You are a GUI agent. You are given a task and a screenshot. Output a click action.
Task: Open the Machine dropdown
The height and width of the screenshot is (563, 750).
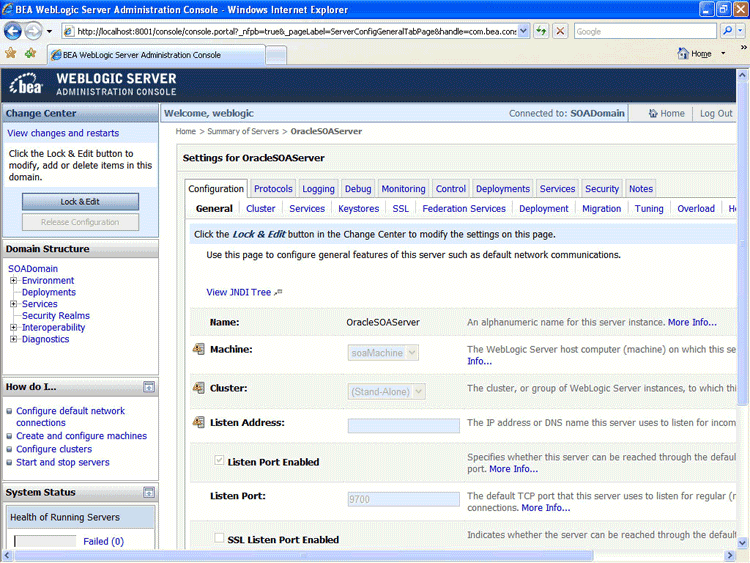click(x=383, y=353)
